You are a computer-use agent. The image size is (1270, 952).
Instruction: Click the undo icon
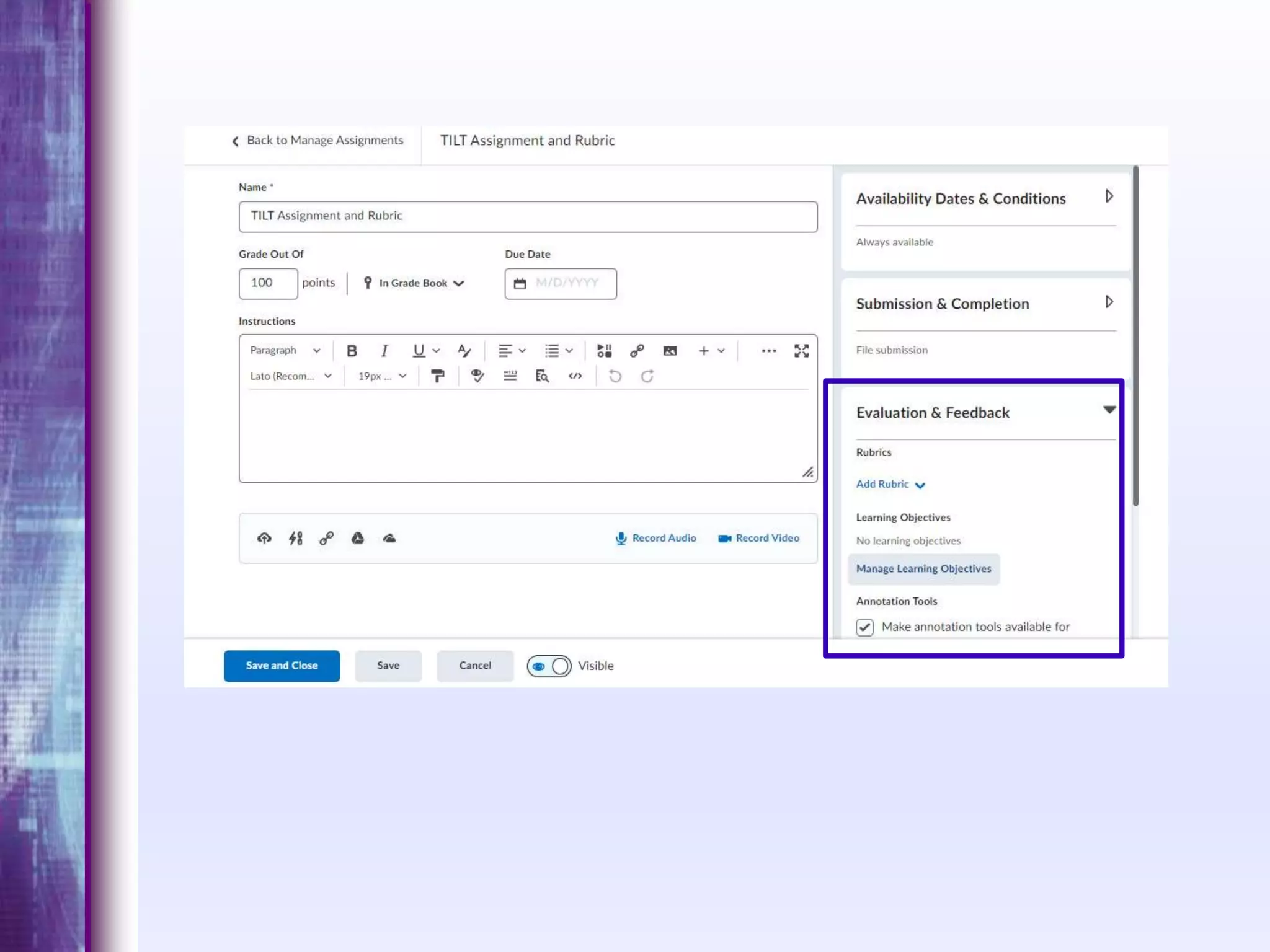[x=615, y=376]
